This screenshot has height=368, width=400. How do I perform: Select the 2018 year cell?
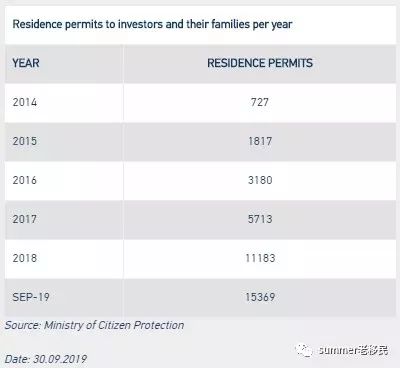pyautogui.click(x=25, y=258)
